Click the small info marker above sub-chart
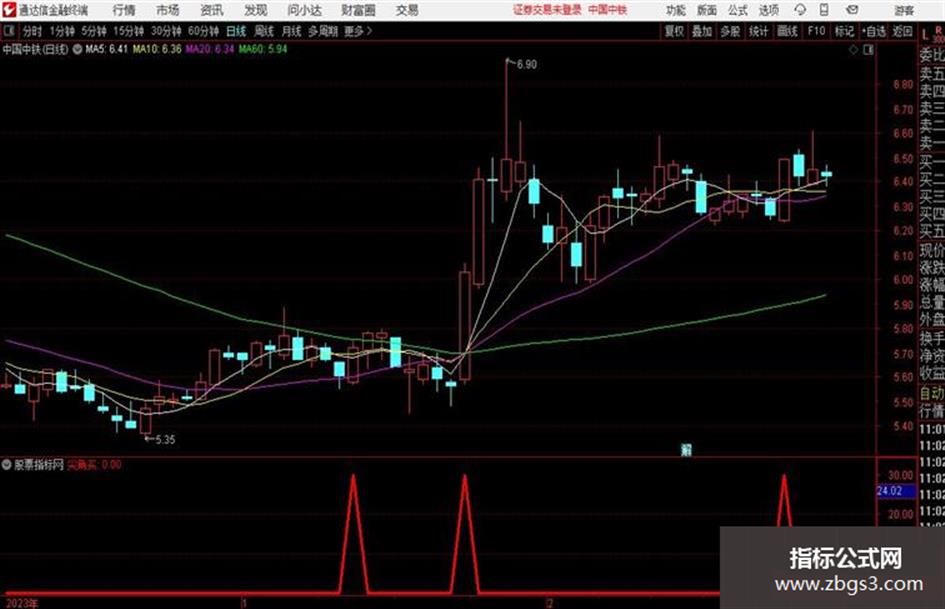This screenshot has width=945, height=609. 686,449
